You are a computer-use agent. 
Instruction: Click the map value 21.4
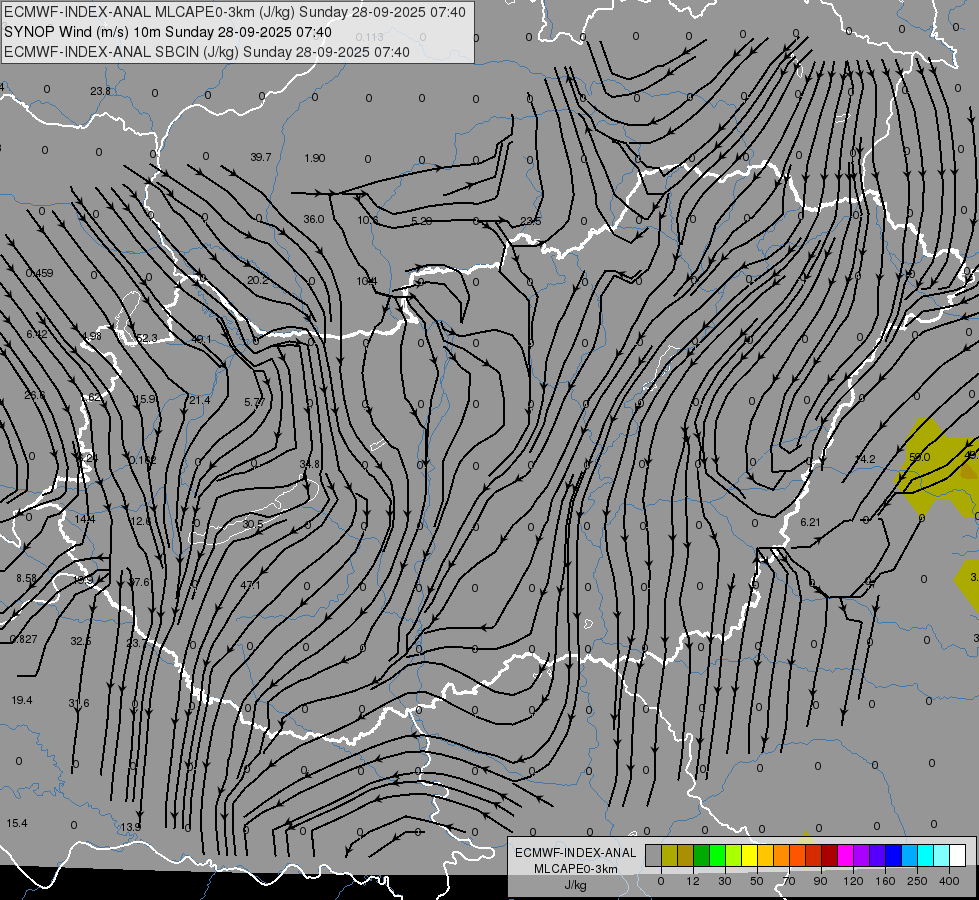point(200,400)
